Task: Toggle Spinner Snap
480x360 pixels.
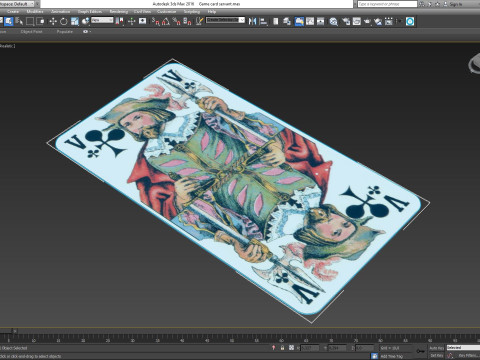Action: [x=187, y=22]
